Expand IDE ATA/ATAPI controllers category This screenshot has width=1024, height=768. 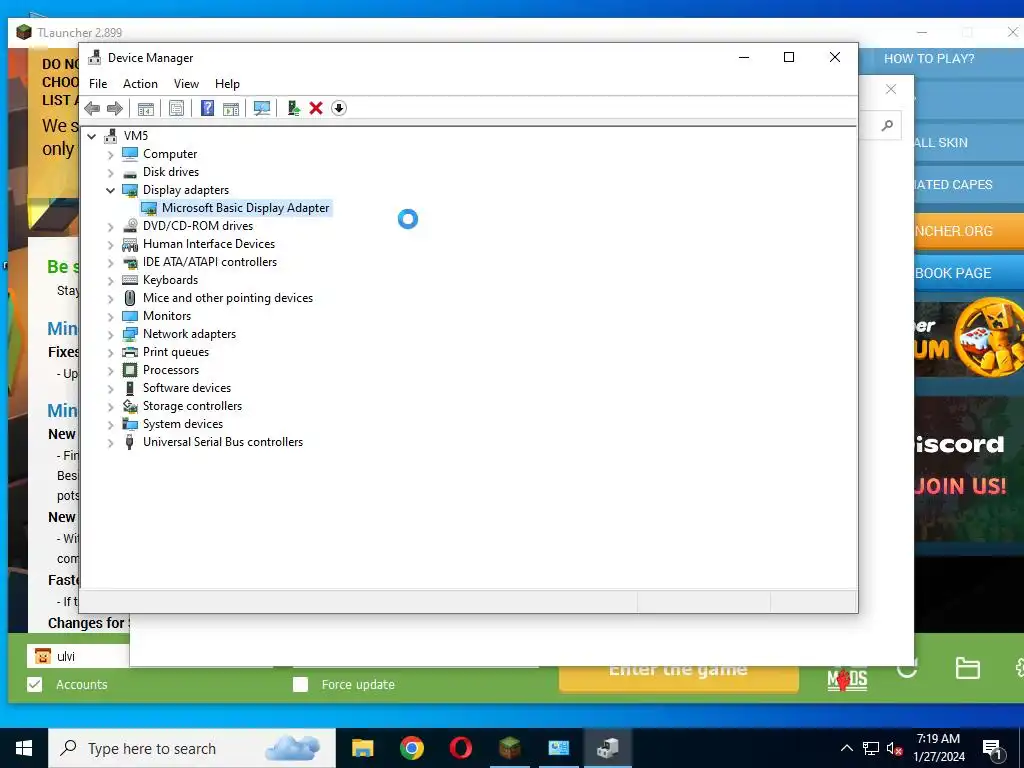point(110,263)
